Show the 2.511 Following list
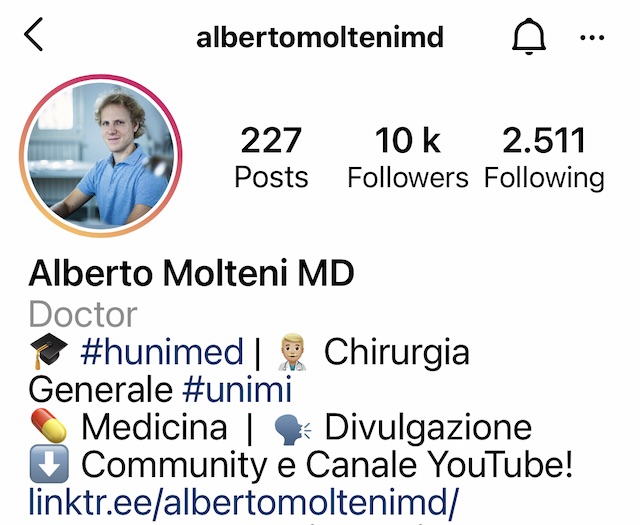640x525 pixels. click(x=544, y=157)
